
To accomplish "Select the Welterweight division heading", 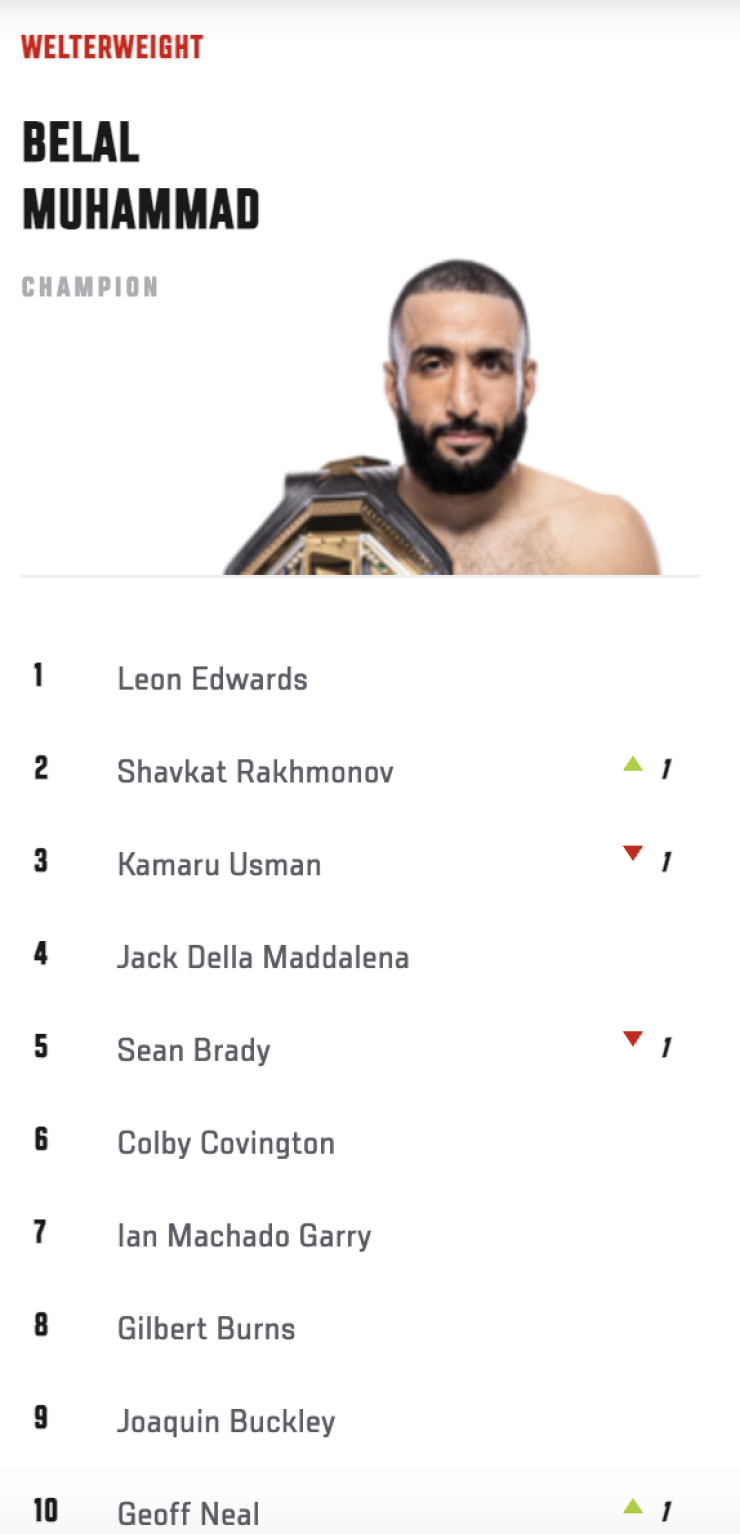I will 112,47.
